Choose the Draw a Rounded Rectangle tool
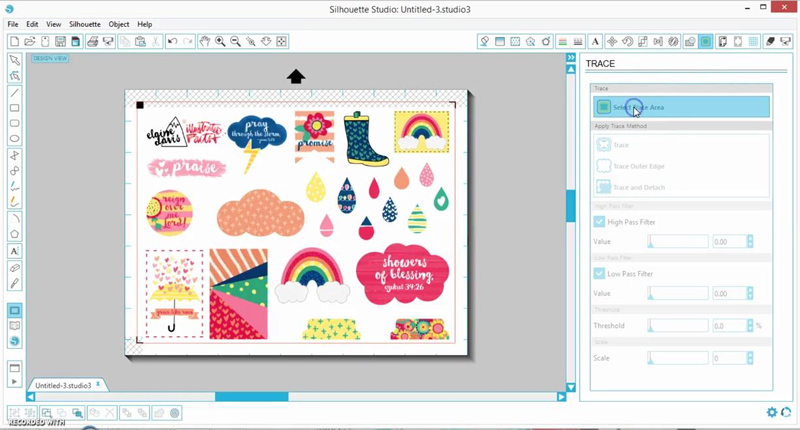800x430 pixels. pos(14,123)
